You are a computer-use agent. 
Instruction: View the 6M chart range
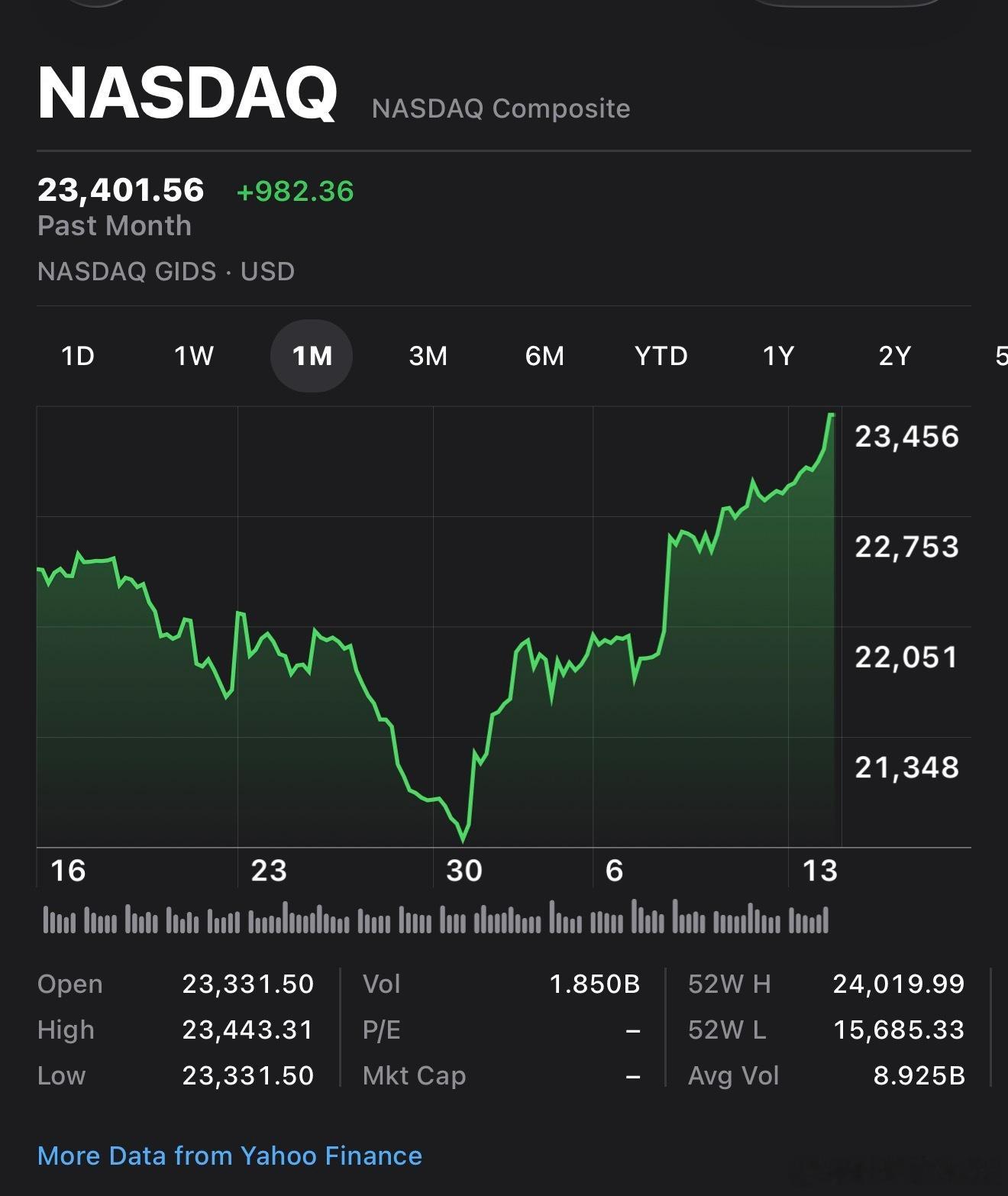[x=545, y=356]
